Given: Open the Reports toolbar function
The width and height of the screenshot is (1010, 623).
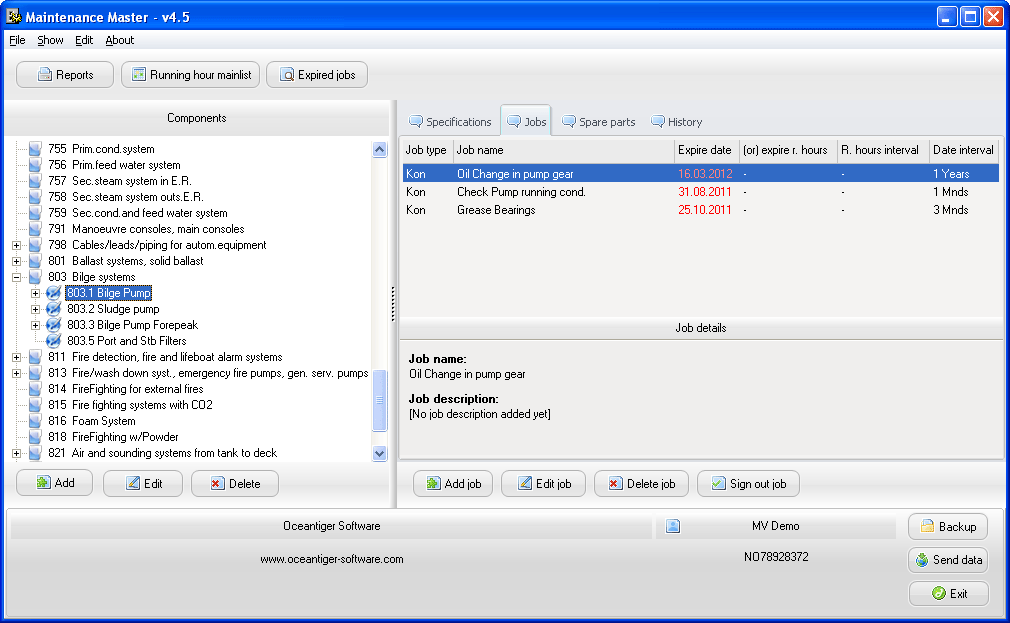Looking at the screenshot, I should point(64,74).
